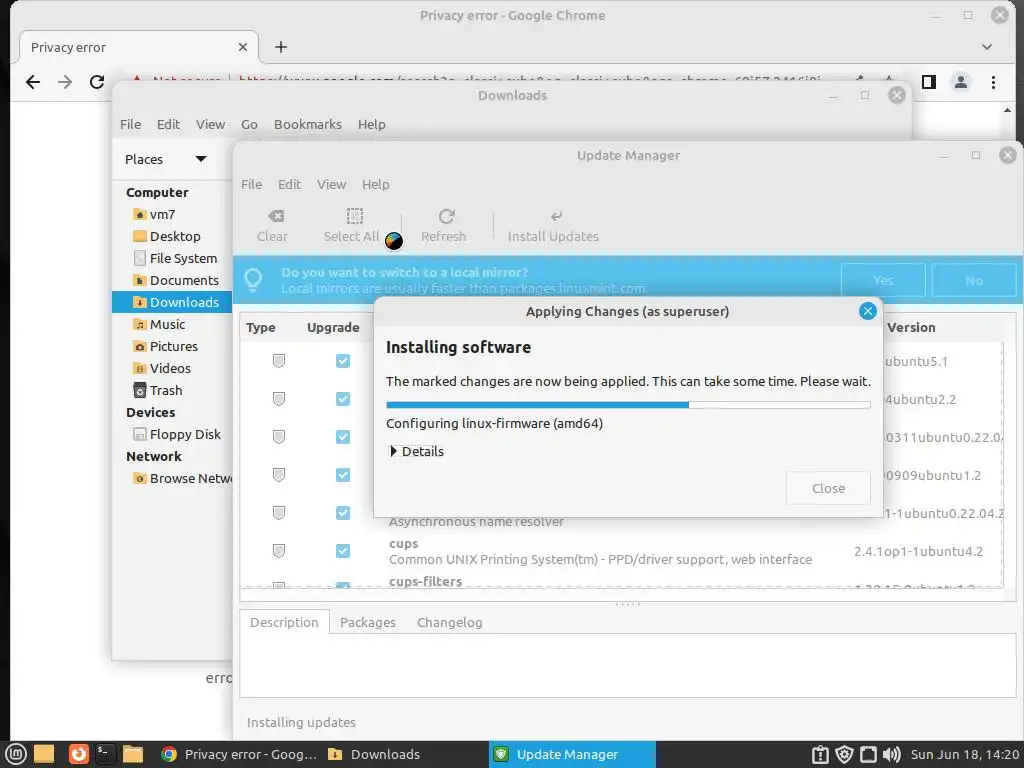Click Update Manager taskbar button

coord(571,754)
